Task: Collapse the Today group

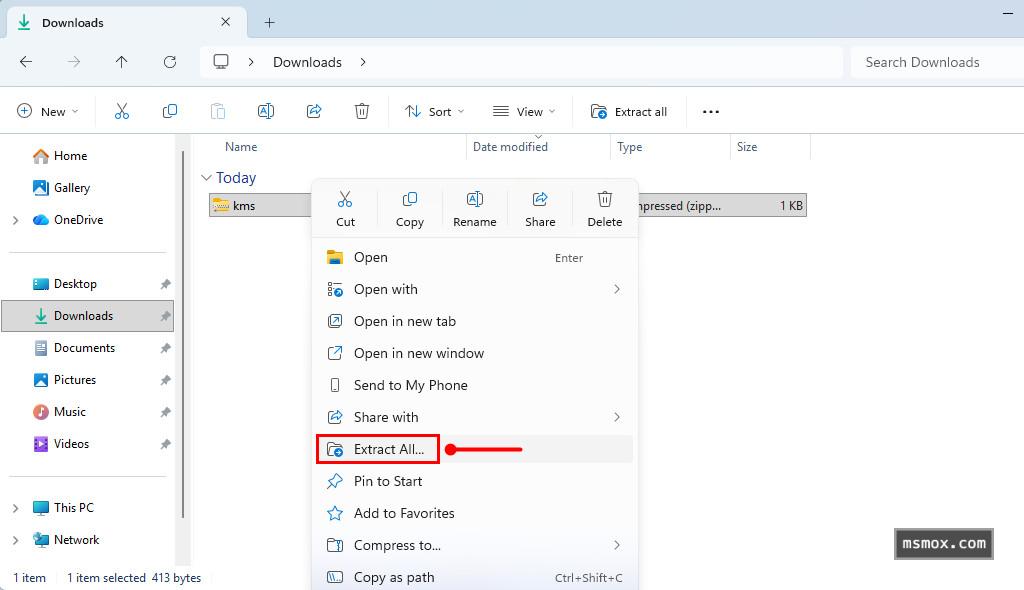Action: (x=206, y=178)
